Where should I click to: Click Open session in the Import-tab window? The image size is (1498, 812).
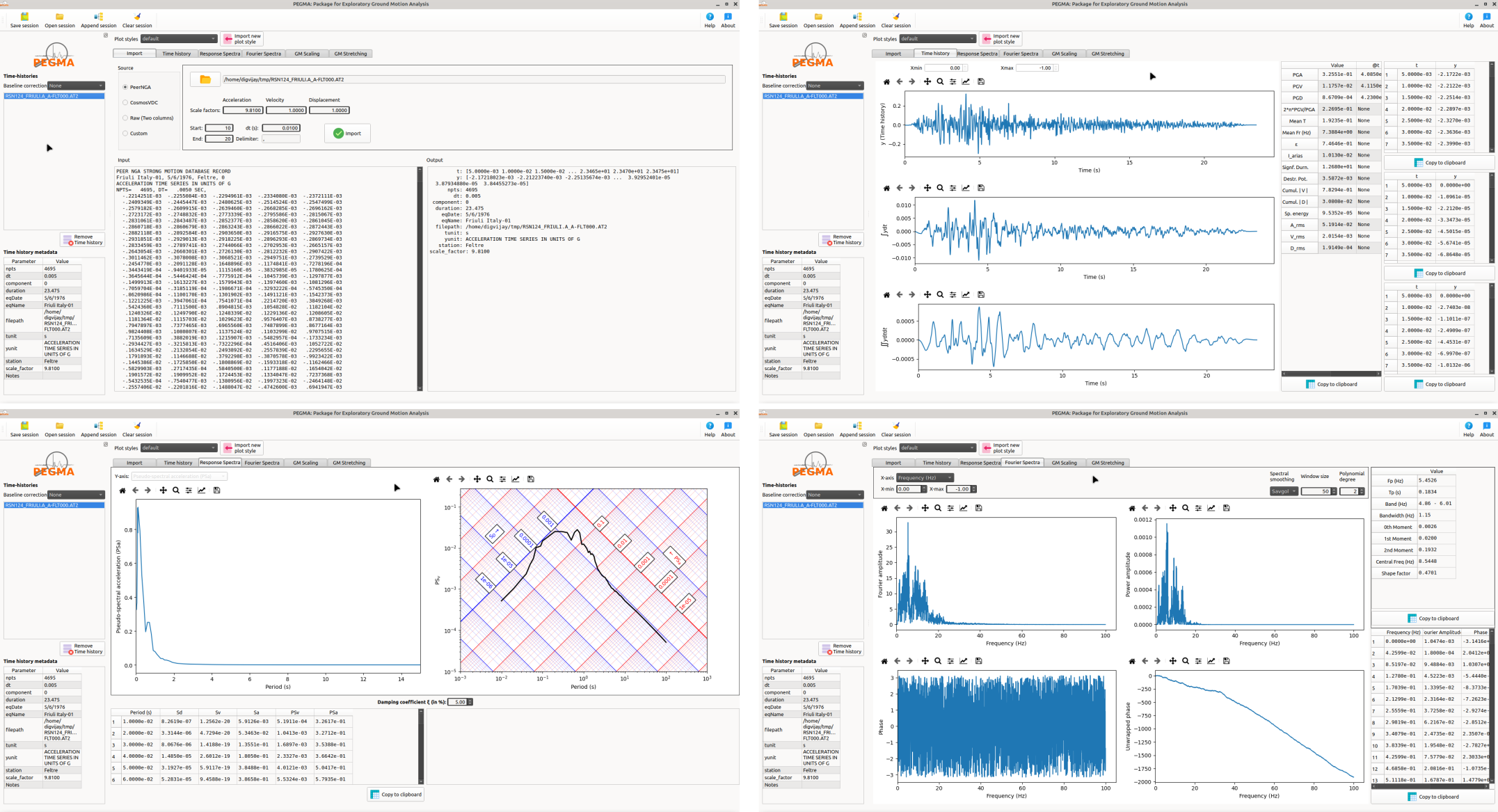point(60,19)
